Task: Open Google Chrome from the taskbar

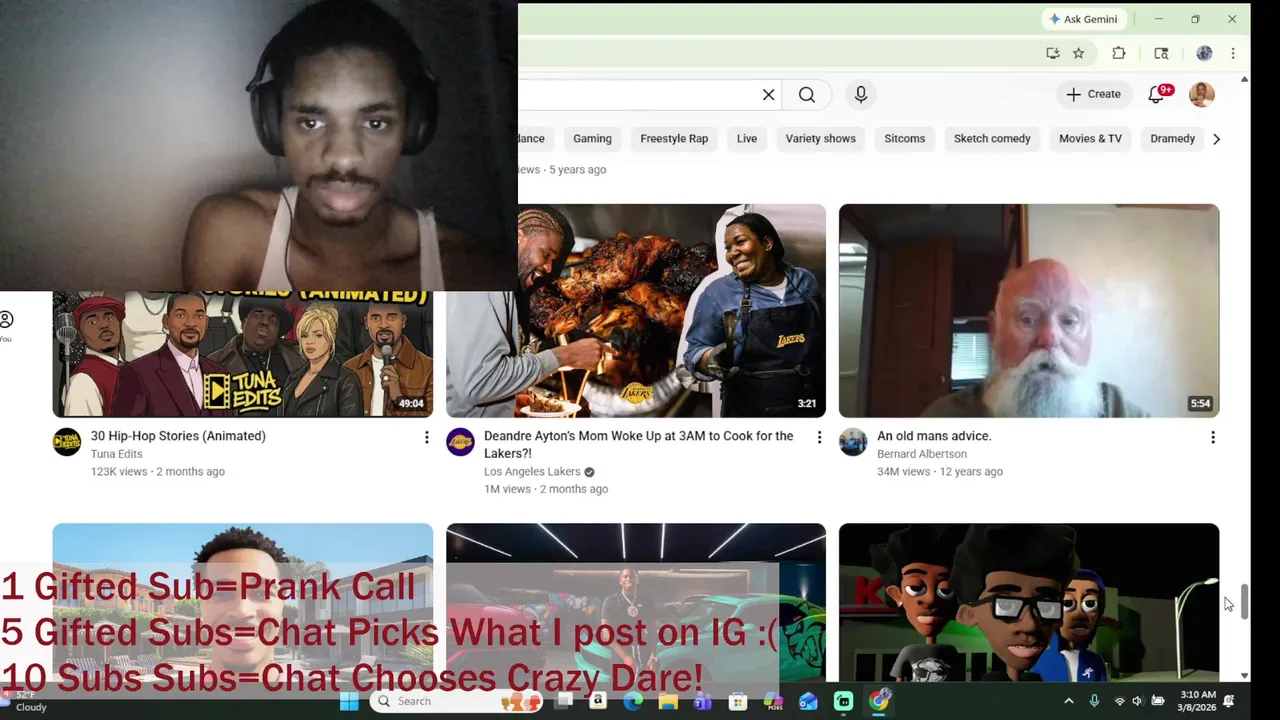Action: point(879,701)
